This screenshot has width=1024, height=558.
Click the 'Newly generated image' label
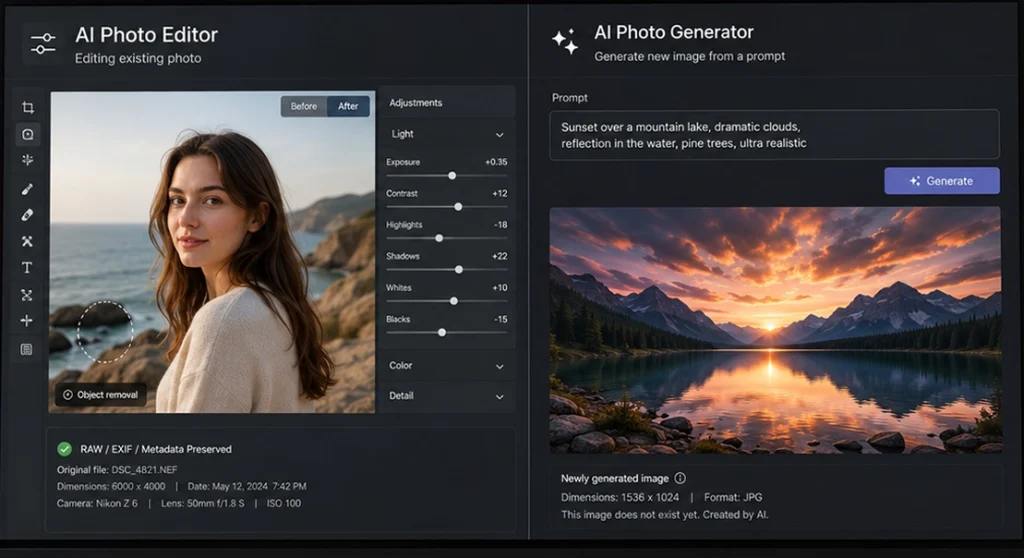click(x=615, y=478)
